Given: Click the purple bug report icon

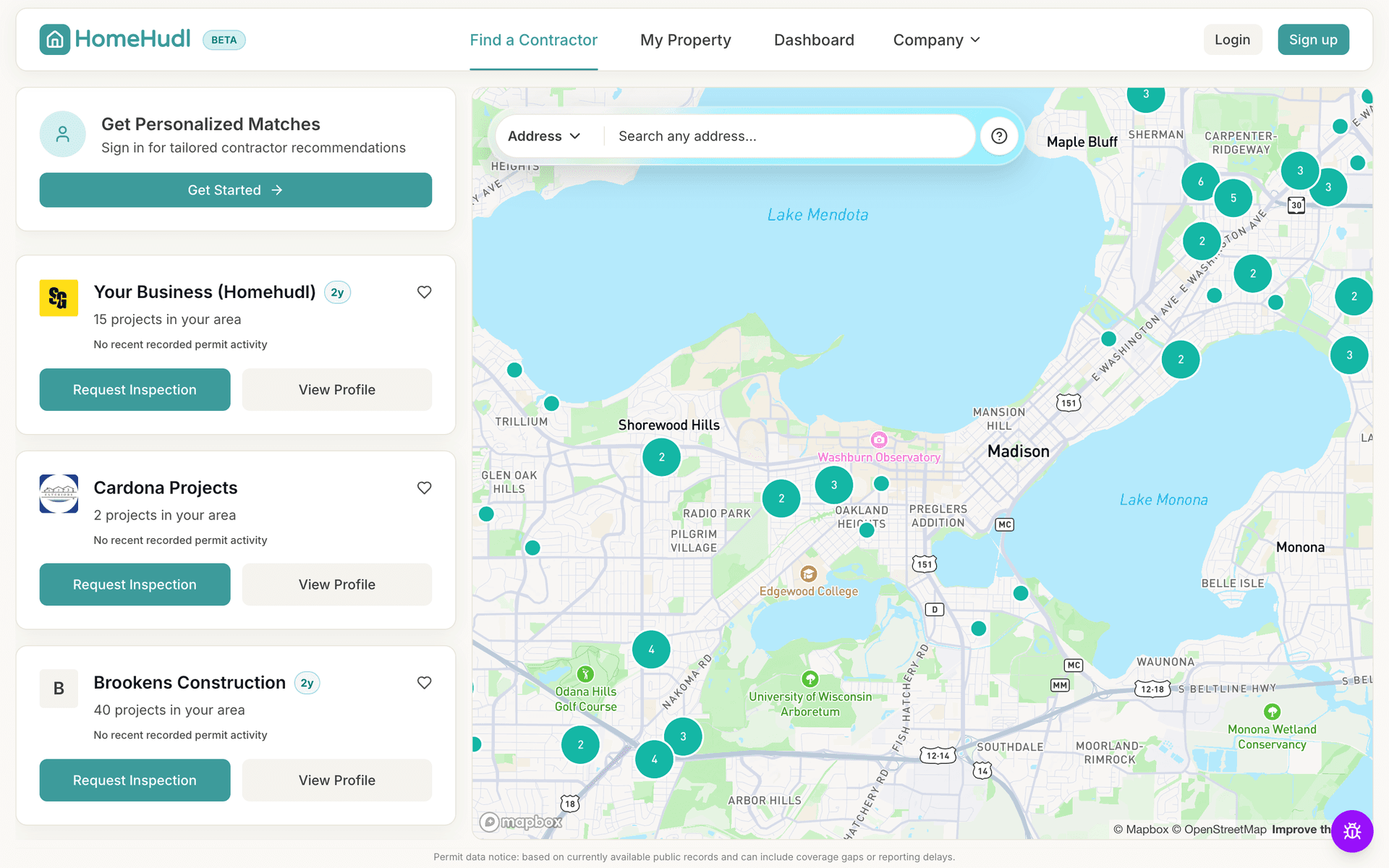Looking at the screenshot, I should tap(1352, 831).
